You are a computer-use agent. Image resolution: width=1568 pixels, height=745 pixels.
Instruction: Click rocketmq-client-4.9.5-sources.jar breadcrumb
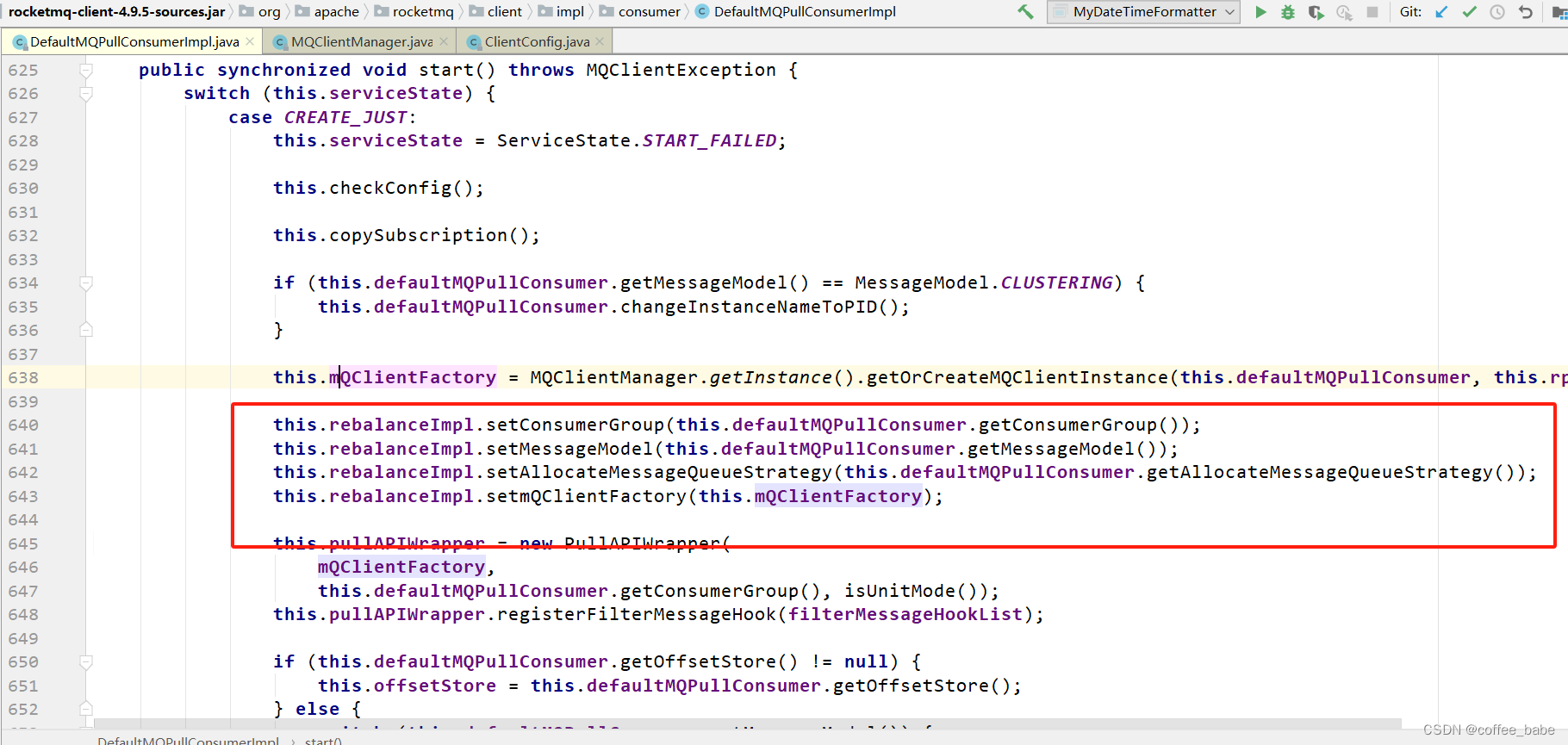click(x=116, y=12)
